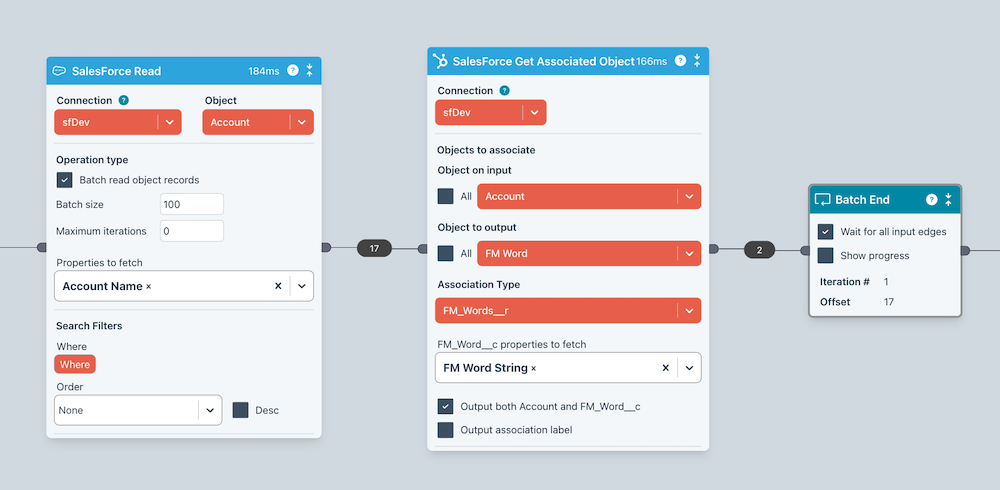Click the Batch size input field
The height and width of the screenshot is (490, 1000).
(x=192, y=204)
